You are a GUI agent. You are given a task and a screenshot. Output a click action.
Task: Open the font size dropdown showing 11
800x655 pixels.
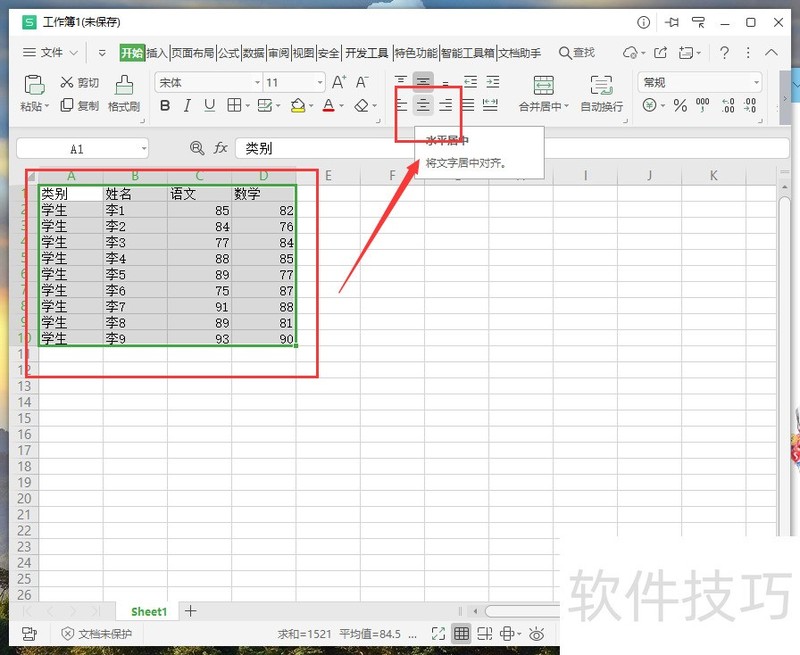pyautogui.click(x=320, y=82)
